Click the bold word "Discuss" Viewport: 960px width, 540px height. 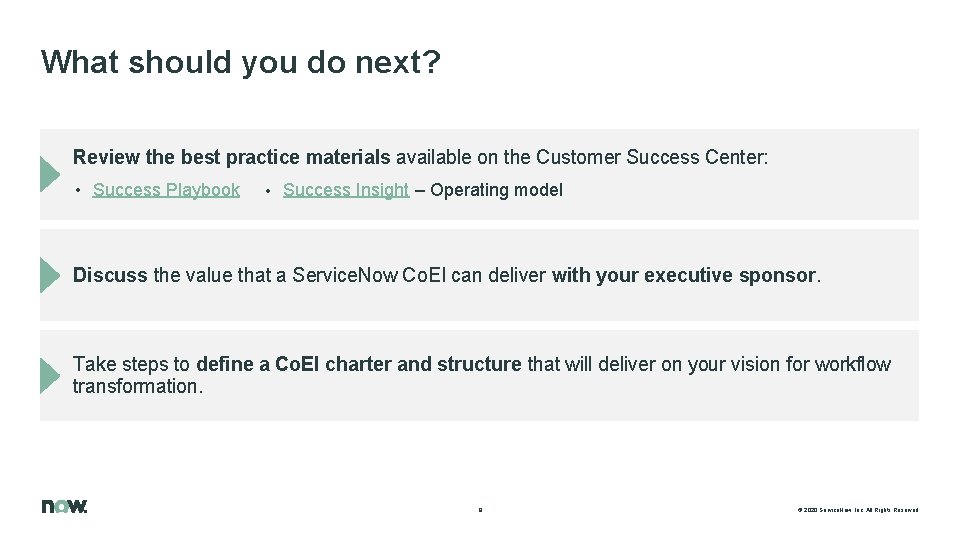[110, 275]
